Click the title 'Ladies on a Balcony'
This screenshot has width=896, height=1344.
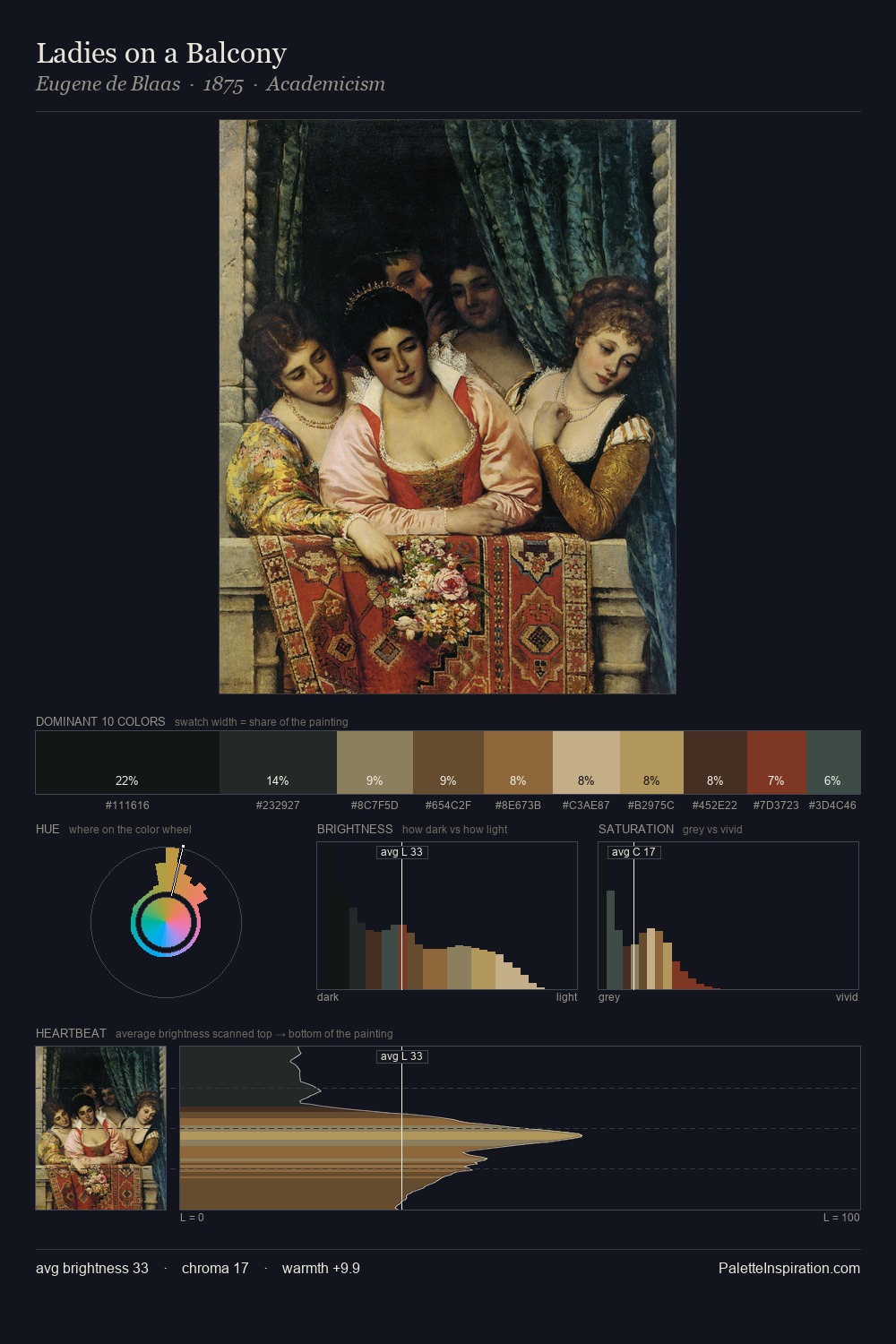click(x=161, y=53)
